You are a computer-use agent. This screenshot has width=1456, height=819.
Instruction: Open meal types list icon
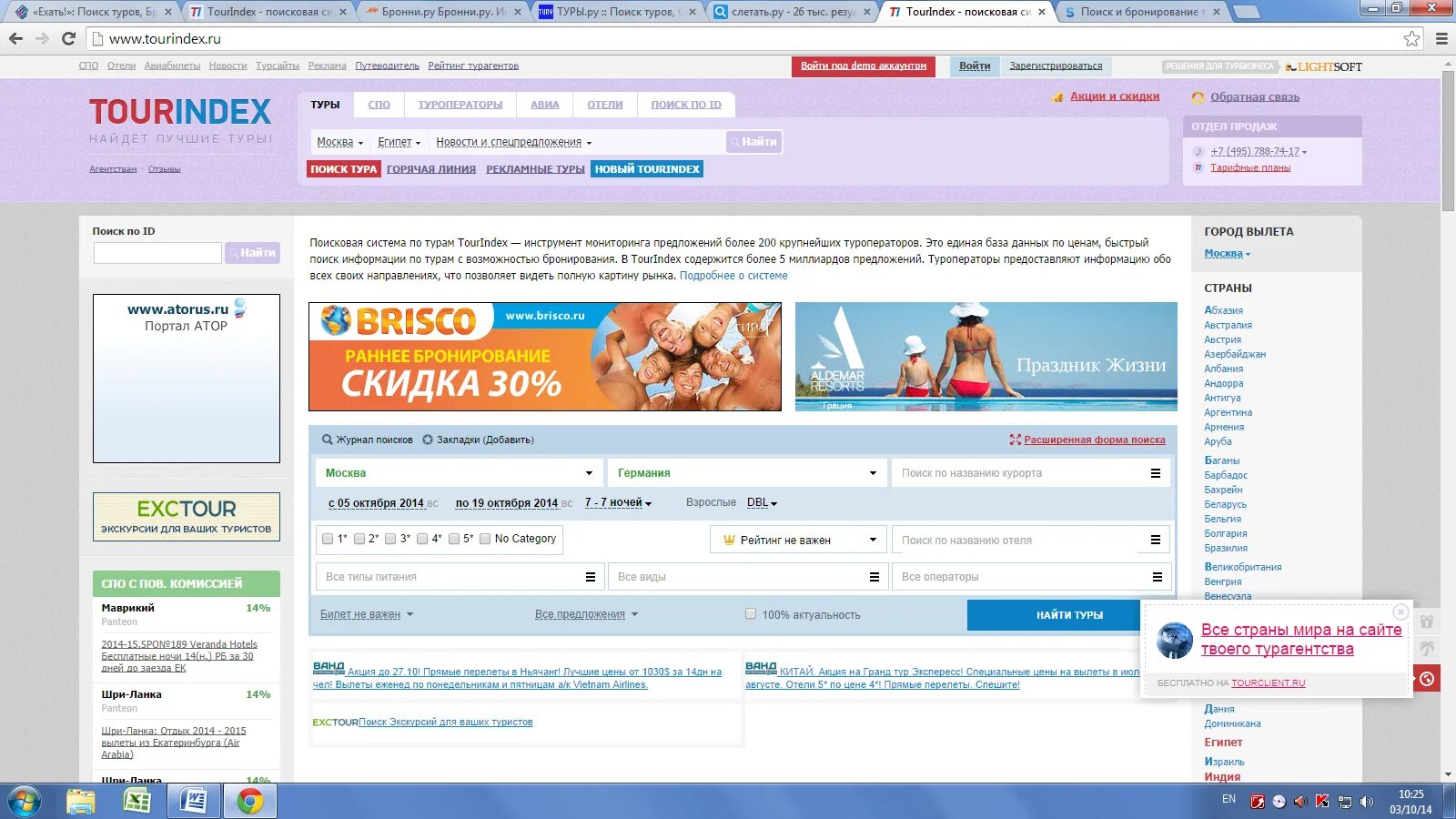pos(590,577)
